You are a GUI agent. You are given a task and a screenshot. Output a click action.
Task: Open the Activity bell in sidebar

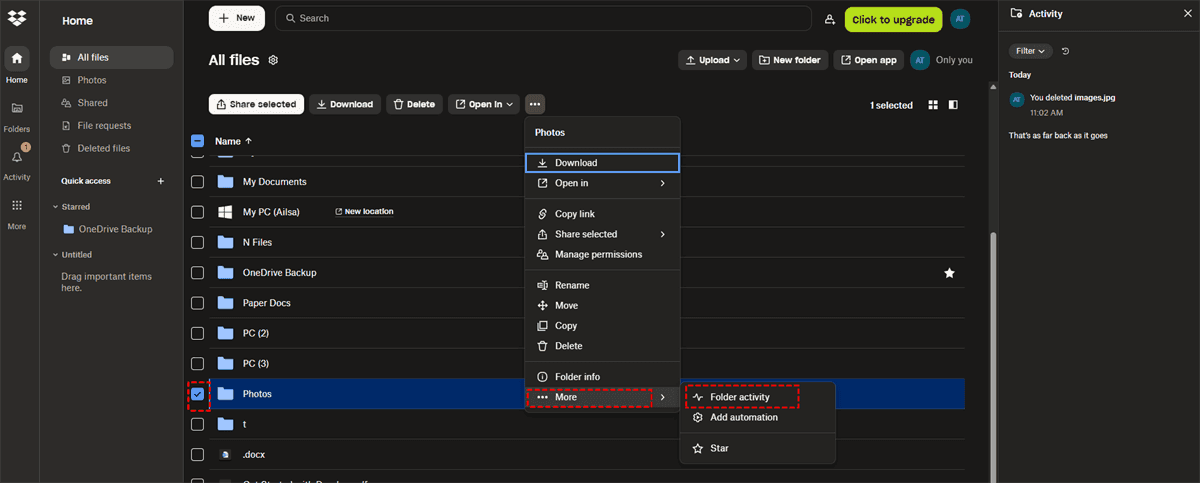(17, 157)
